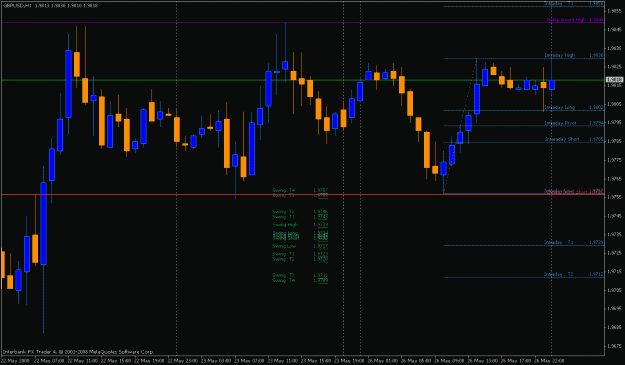Click the 1.9845 price axis label

click(615, 29)
